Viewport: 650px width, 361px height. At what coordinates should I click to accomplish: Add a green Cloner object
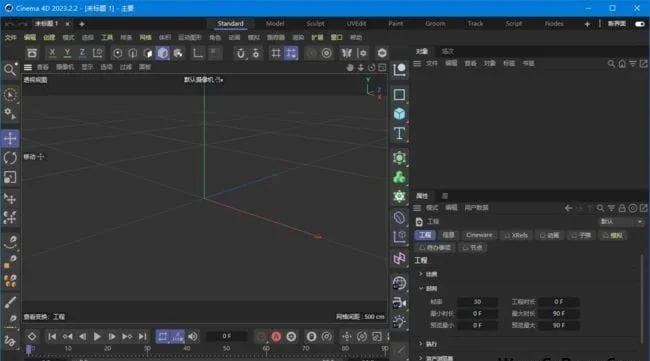pyautogui.click(x=399, y=177)
